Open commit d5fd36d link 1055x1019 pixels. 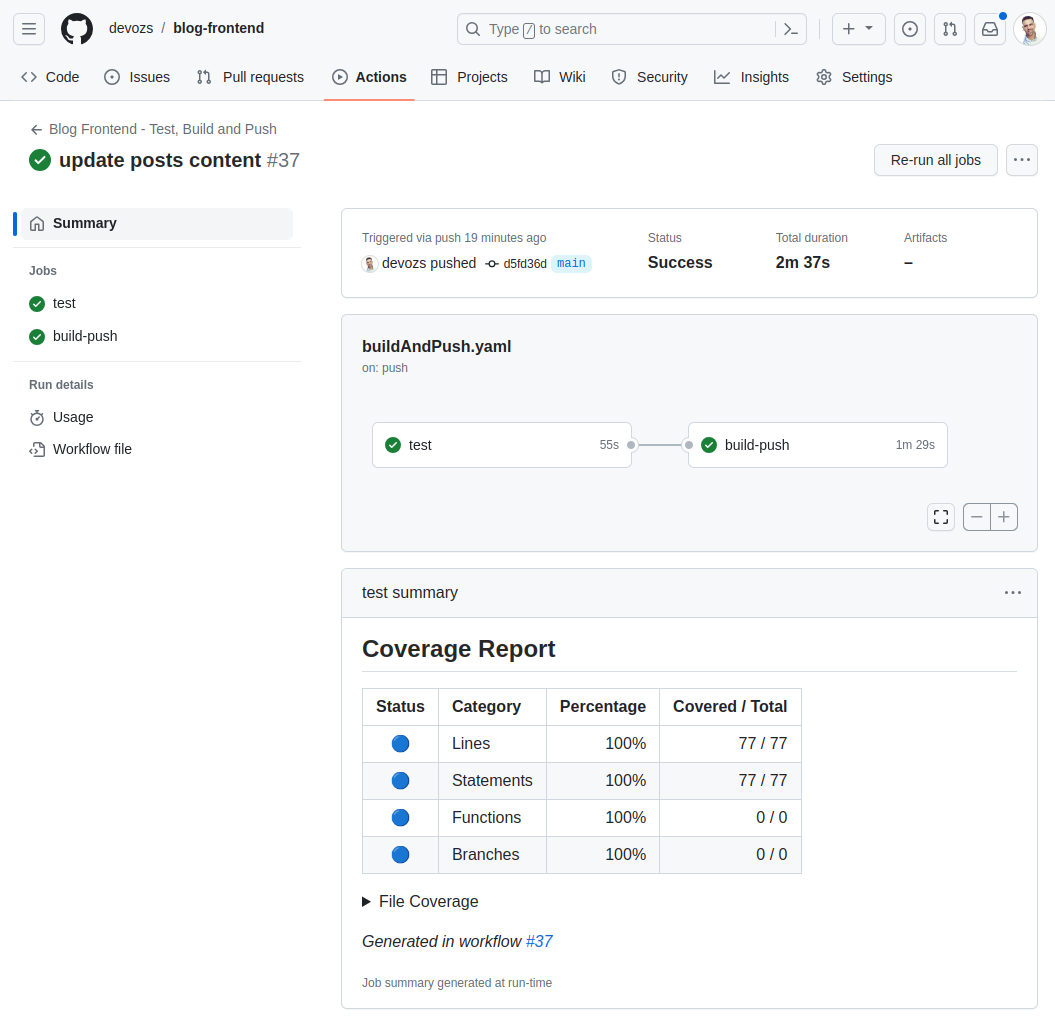(525, 264)
